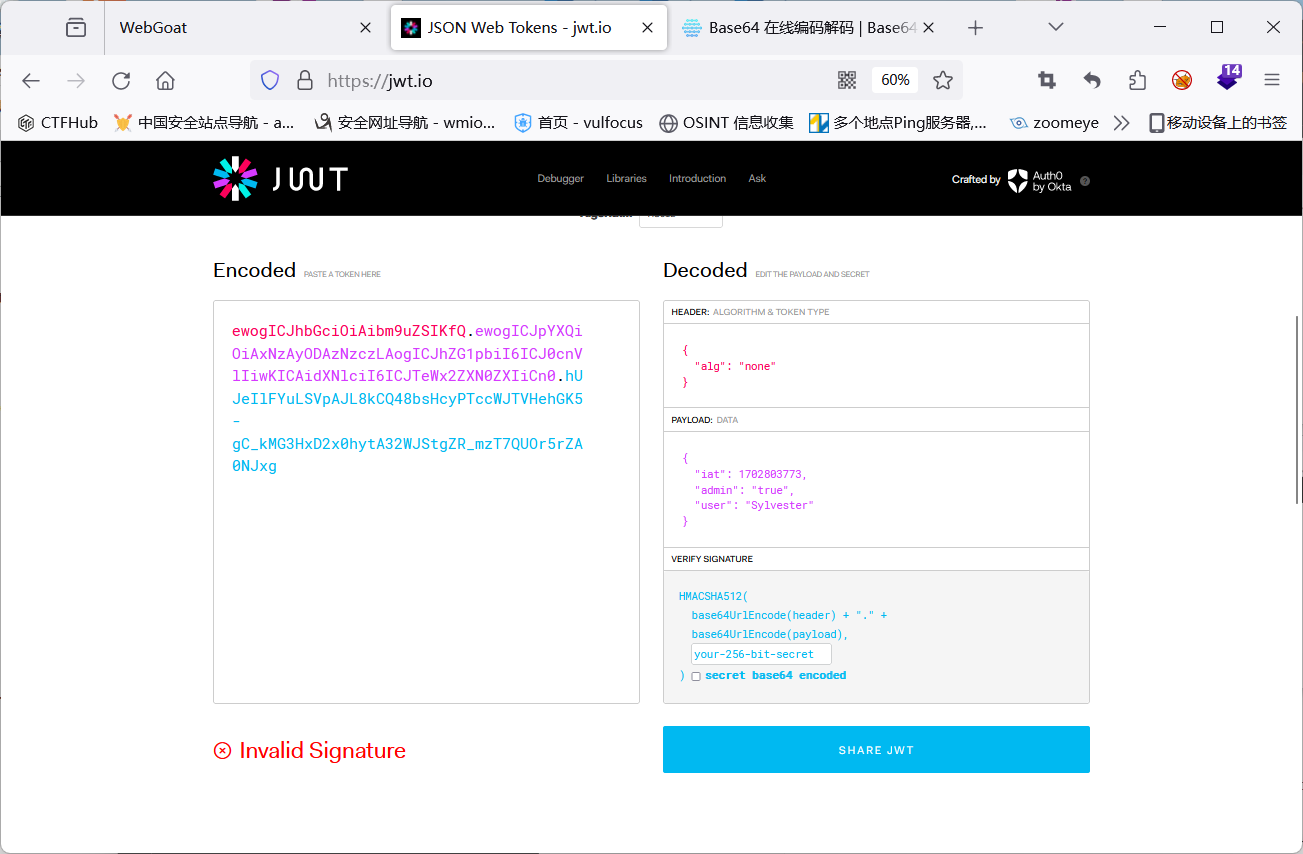Click the your-256-bit-secret input field
The width and height of the screenshot is (1303, 854).
point(761,654)
